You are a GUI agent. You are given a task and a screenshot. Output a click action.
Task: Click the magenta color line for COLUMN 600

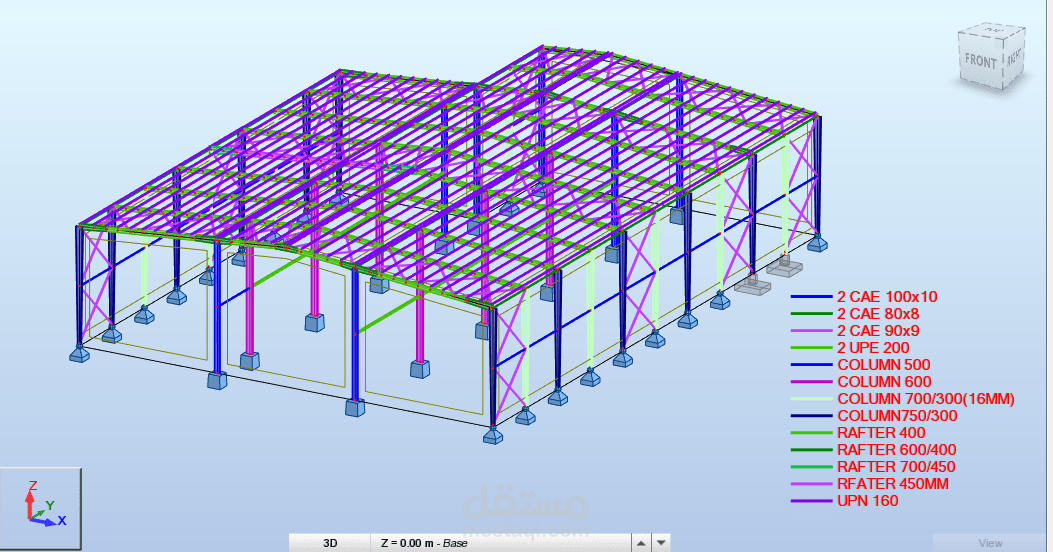(811, 382)
